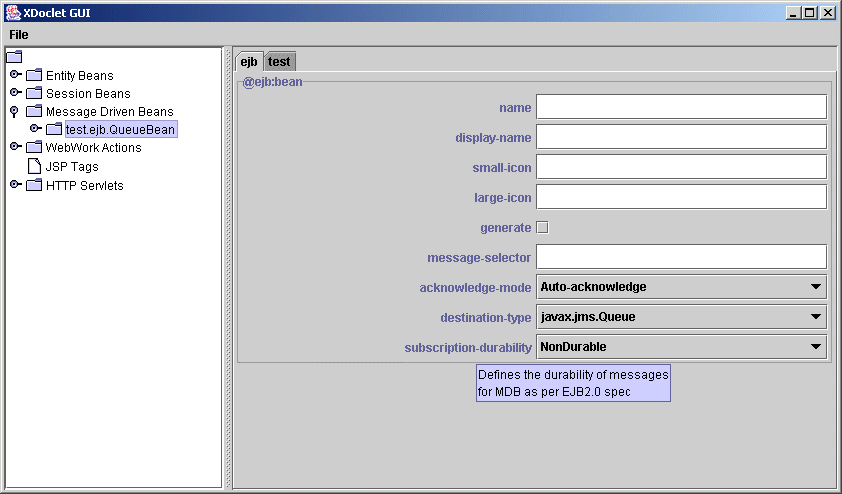Switch to the test tab
842x494 pixels.
[279, 62]
